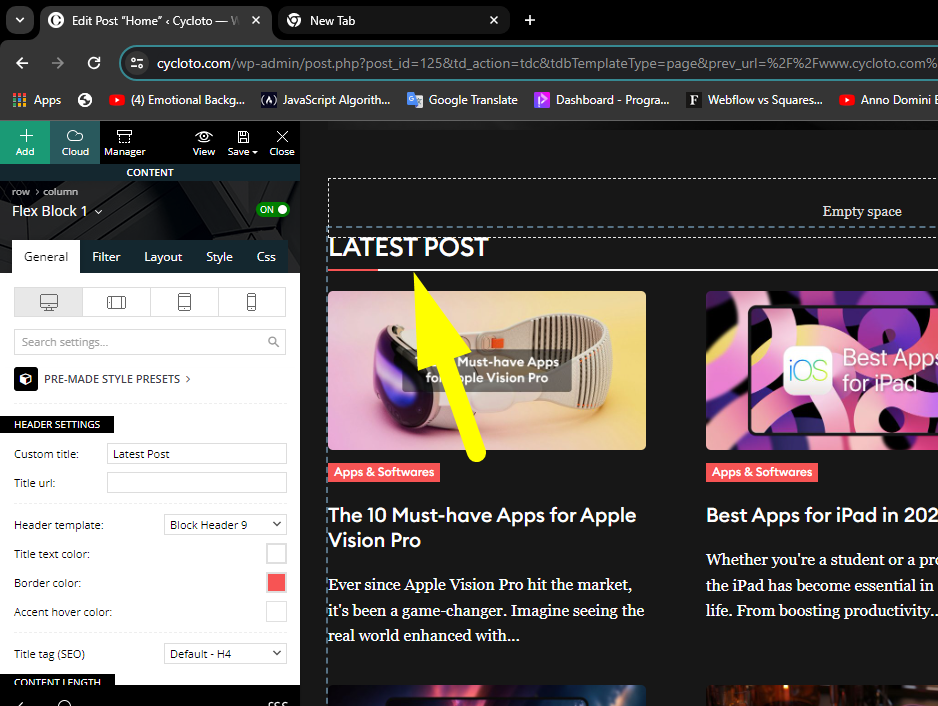The height and width of the screenshot is (706, 938).
Task: Open site information icon in address bar
Action: click(137, 63)
